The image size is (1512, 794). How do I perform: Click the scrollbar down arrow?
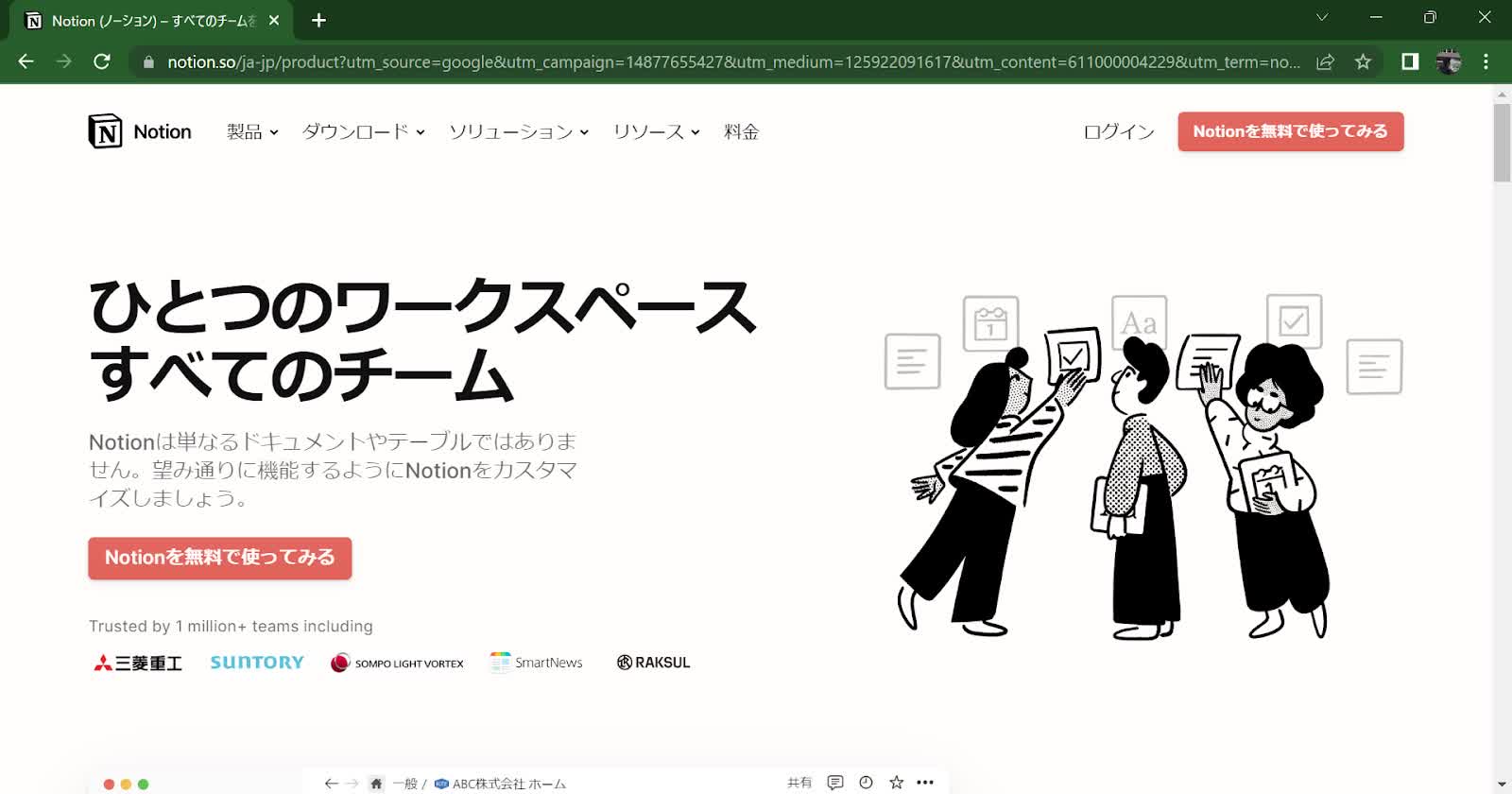pos(1502,785)
